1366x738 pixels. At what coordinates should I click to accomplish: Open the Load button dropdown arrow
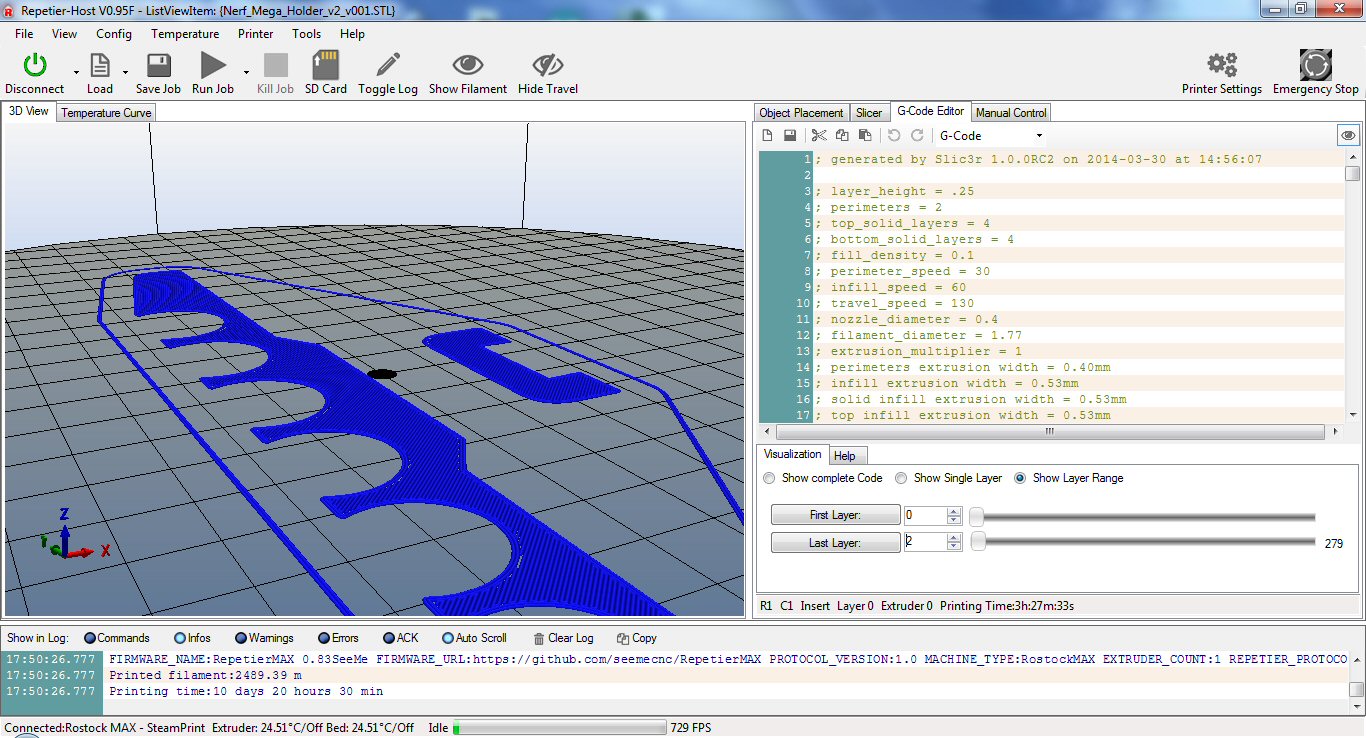click(125, 72)
